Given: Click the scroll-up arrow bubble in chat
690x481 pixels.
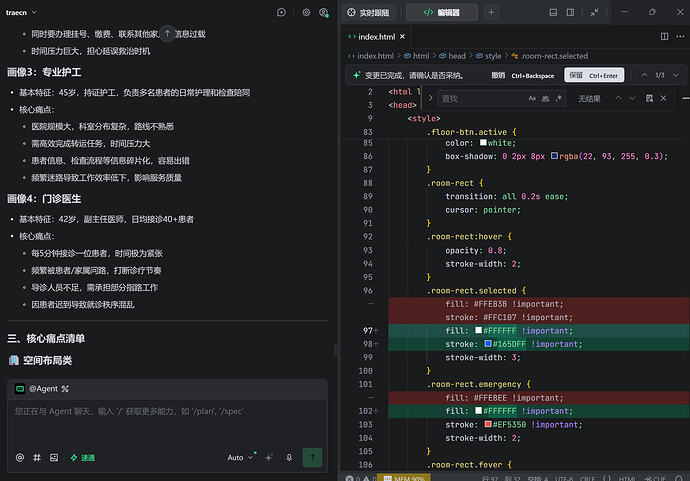Looking at the screenshot, I should [x=167, y=33].
